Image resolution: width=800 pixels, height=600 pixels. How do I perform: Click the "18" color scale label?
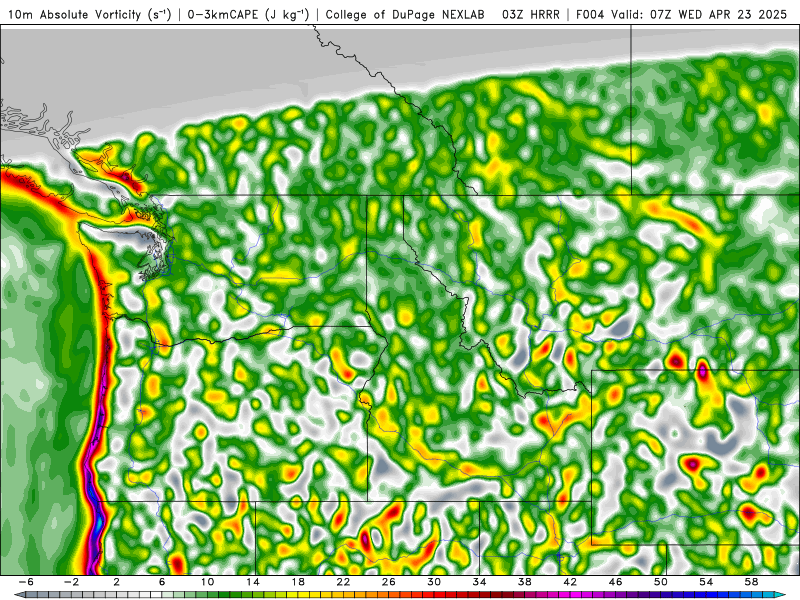tap(298, 582)
